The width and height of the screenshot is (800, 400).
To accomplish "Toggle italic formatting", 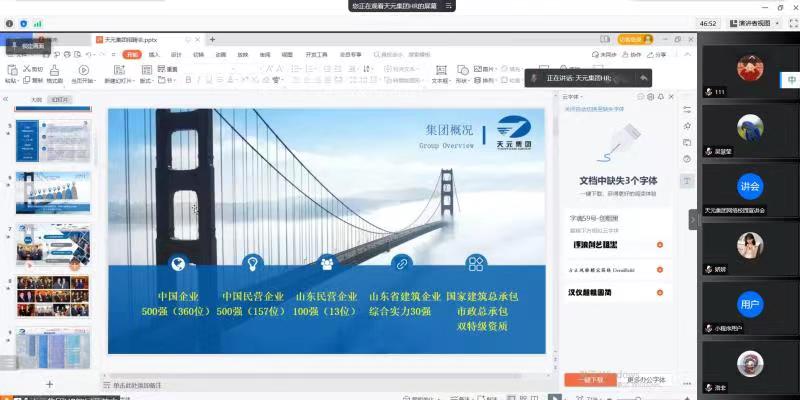I will (198, 80).
